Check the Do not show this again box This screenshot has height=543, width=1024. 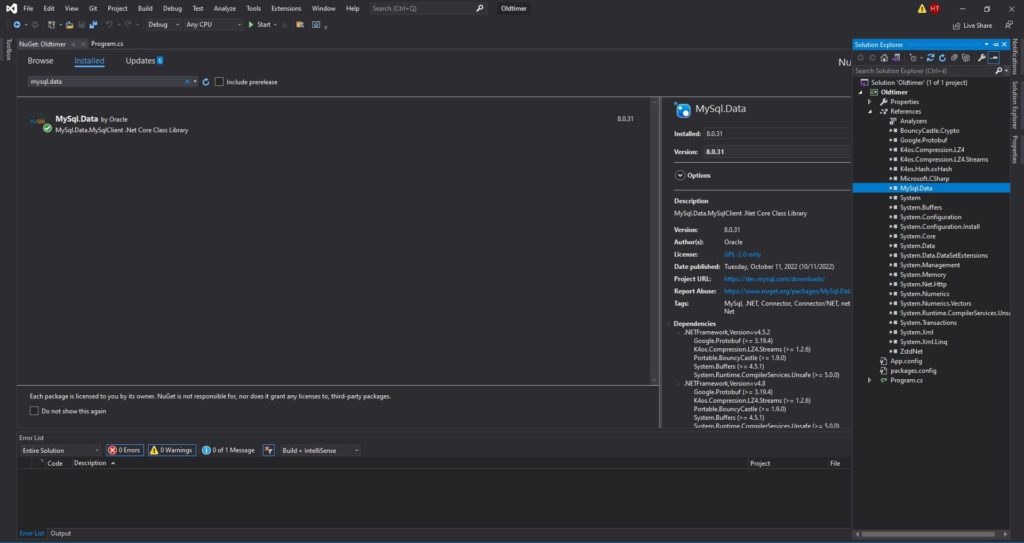34,411
